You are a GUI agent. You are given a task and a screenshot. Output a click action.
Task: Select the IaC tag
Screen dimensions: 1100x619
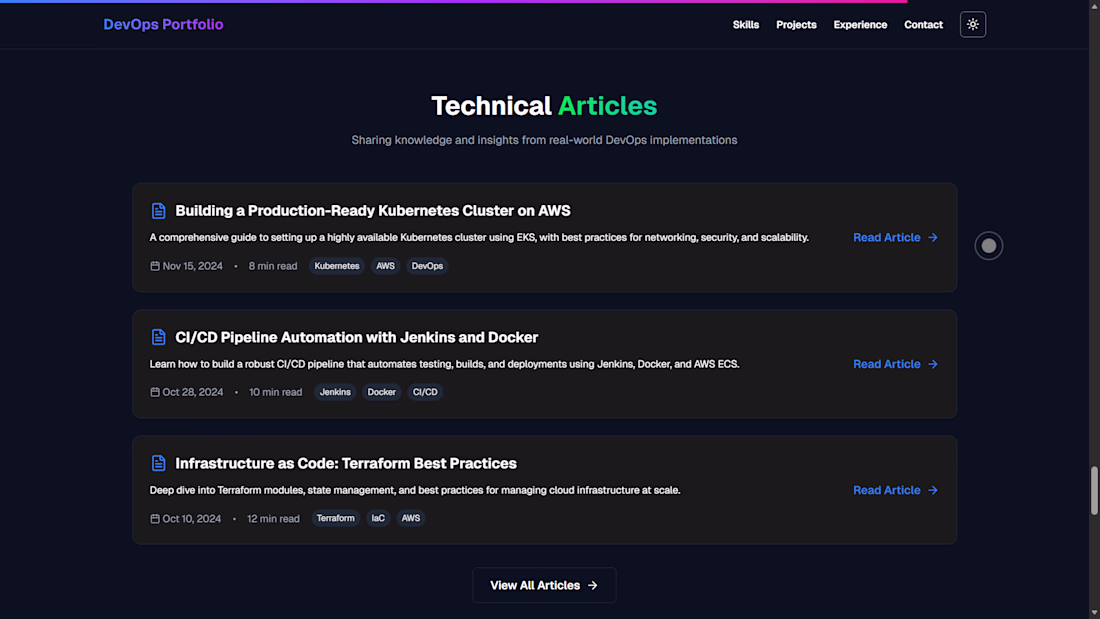point(378,518)
